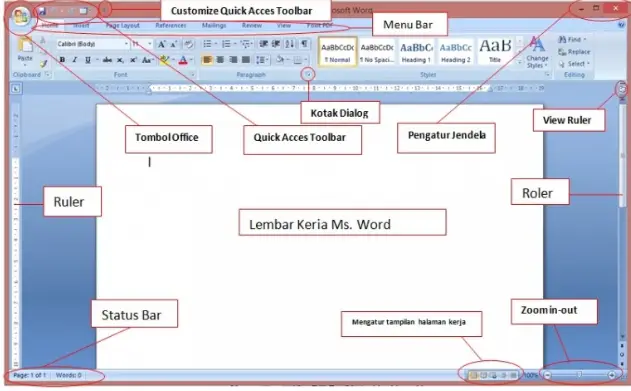Click the Zoom In plus button
Image resolution: width=631 pixels, height=391 pixels.
point(612,375)
